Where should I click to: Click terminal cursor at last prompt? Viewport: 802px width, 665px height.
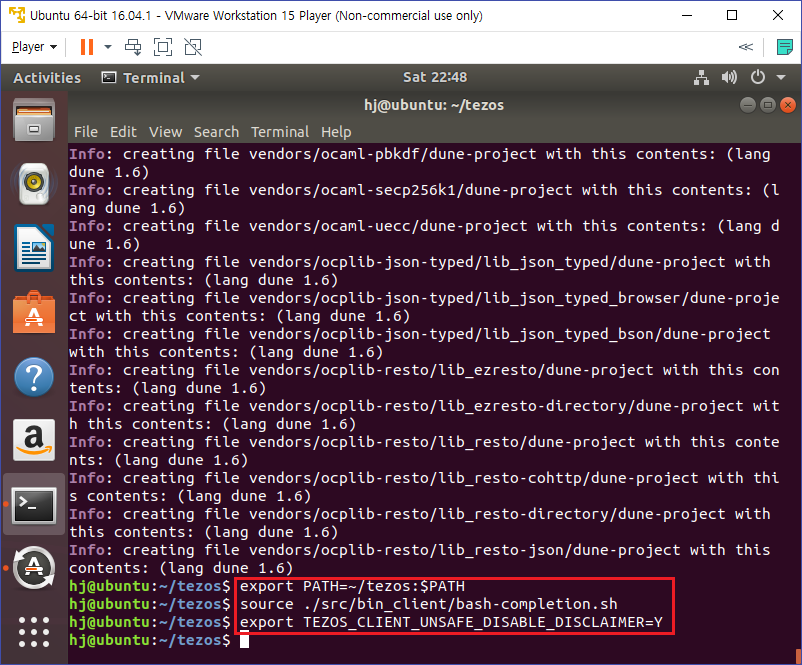point(244,640)
